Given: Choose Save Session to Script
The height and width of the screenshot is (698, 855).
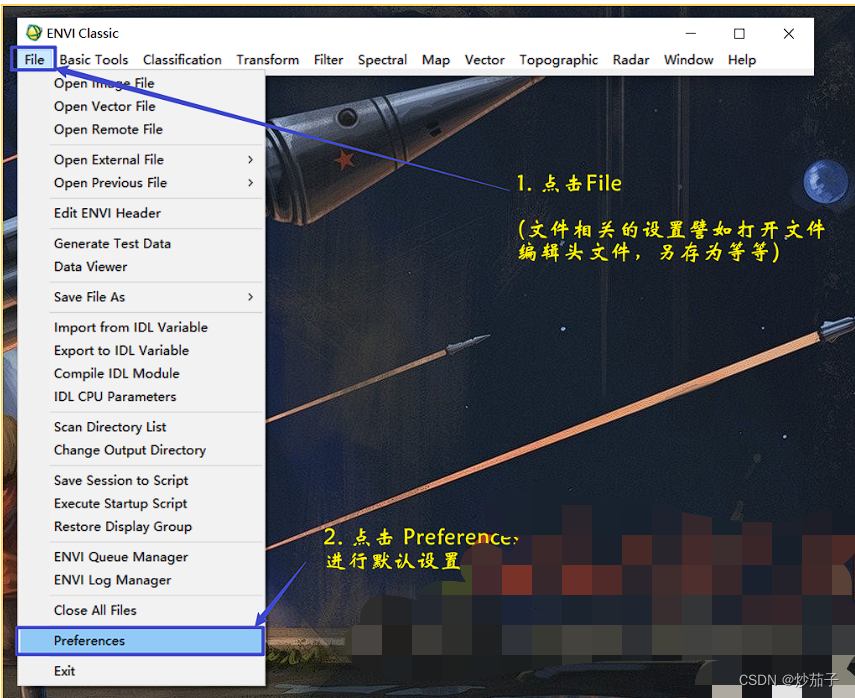Looking at the screenshot, I should coord(141,480).
